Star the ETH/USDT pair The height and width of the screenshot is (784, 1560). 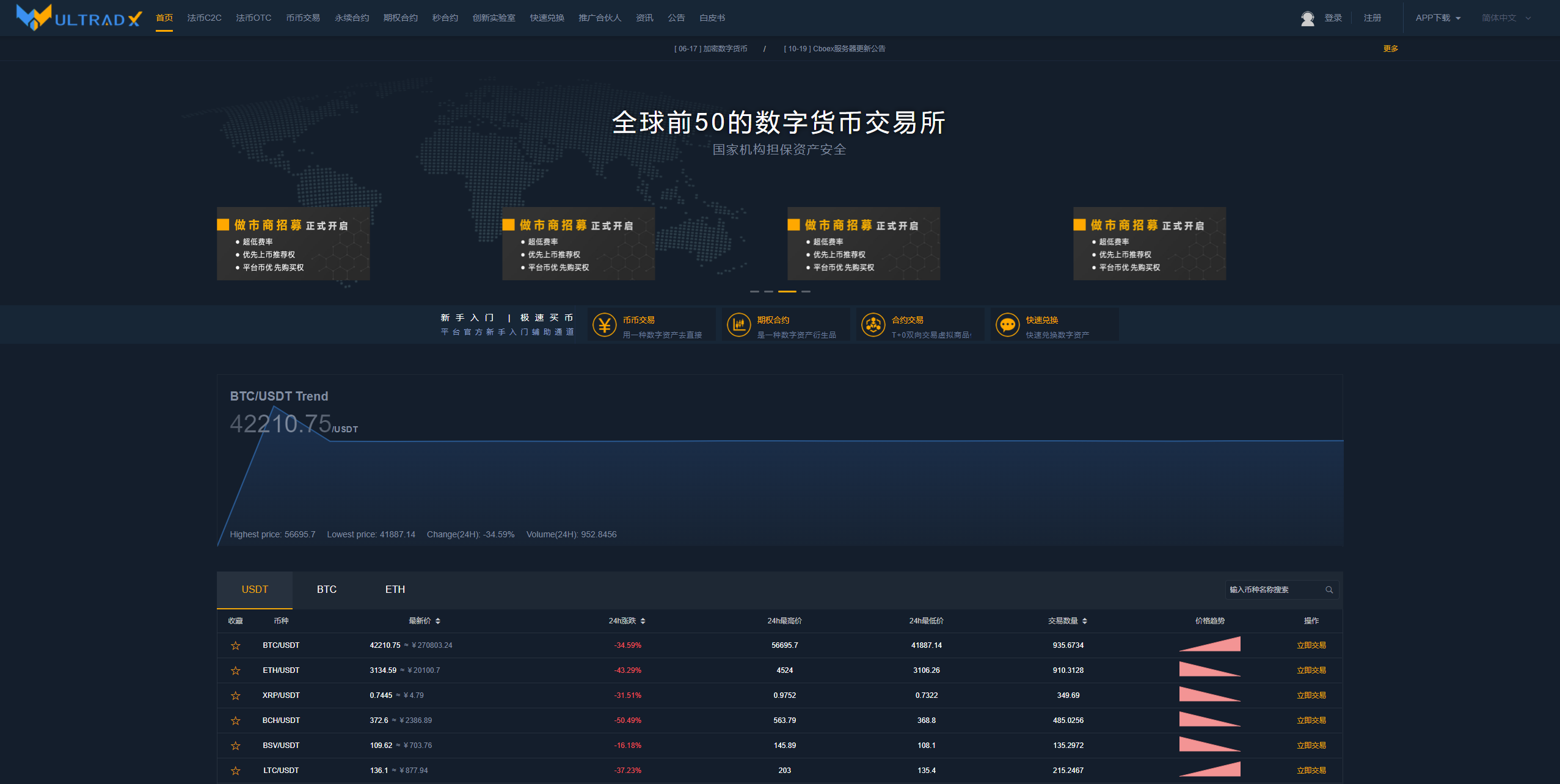click(x=235, y=670)
